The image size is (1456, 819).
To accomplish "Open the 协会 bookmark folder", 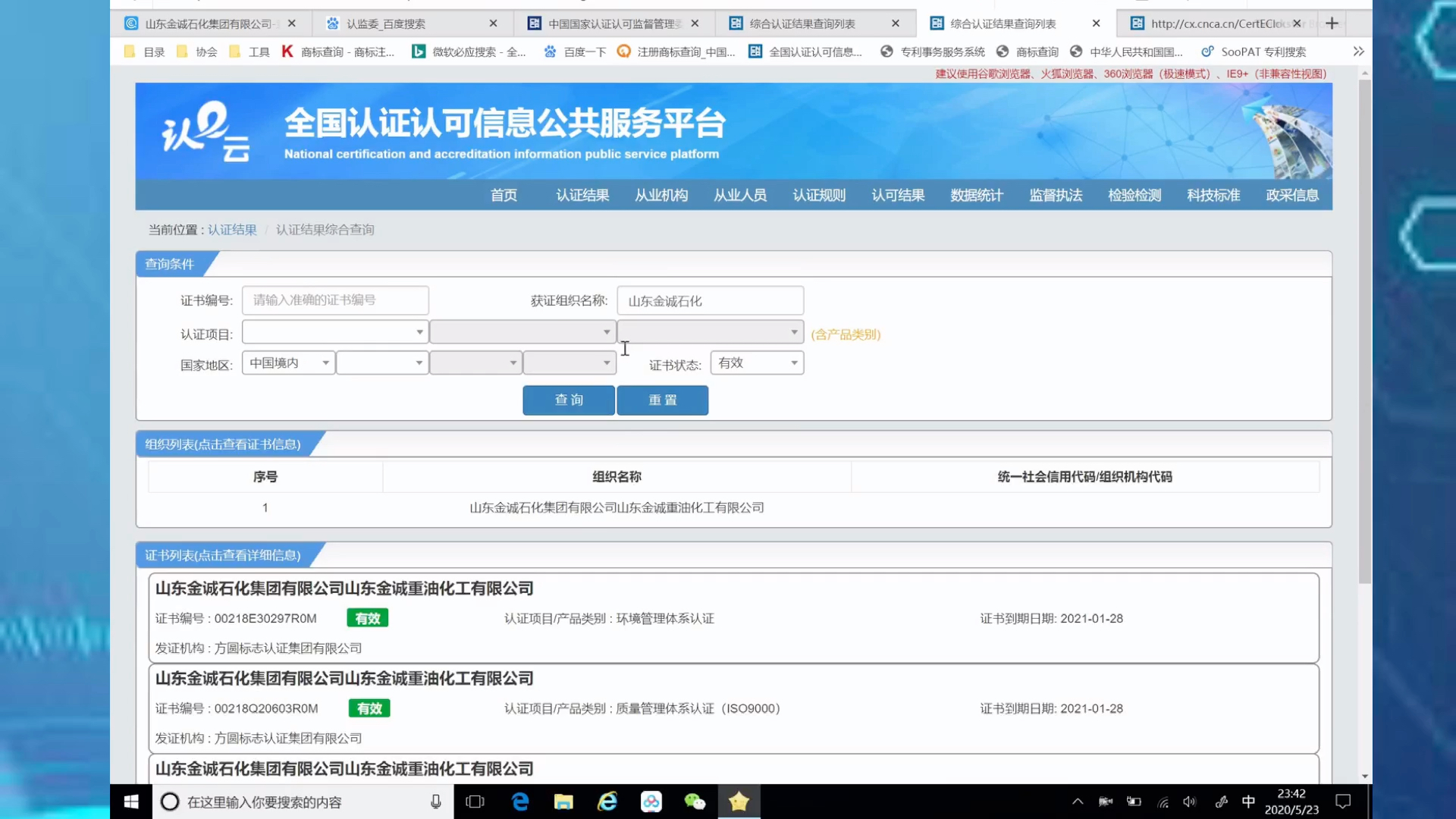I will pyautogui.click(x=196, y=52).
